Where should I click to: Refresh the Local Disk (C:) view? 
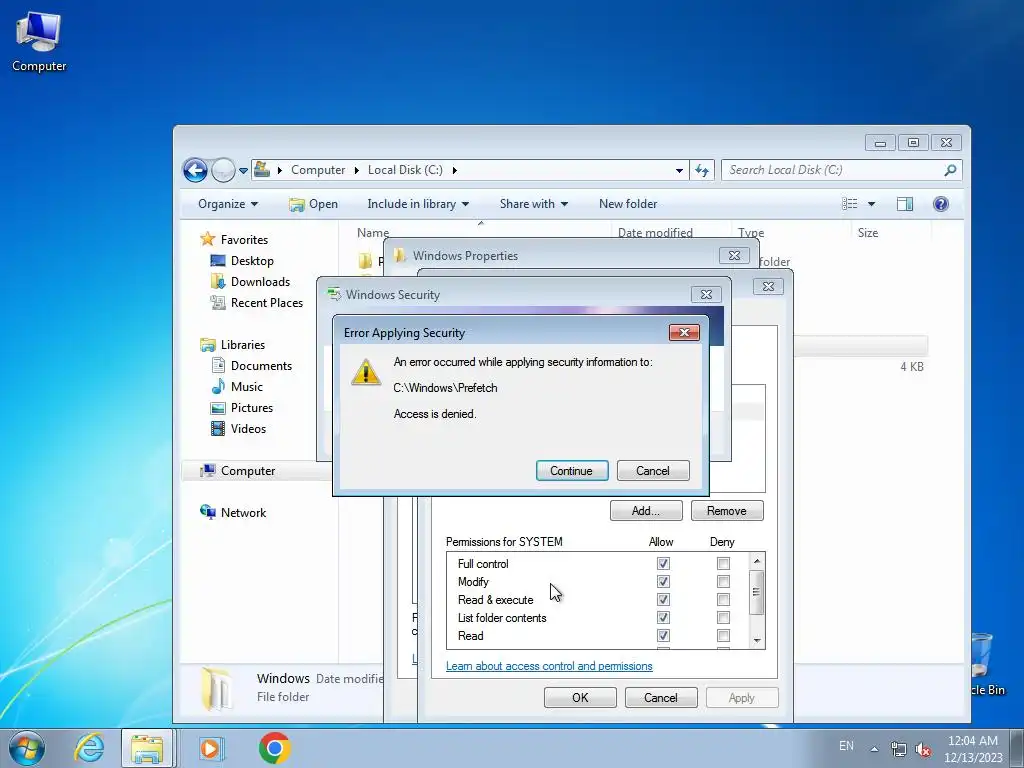pos(701,170)
